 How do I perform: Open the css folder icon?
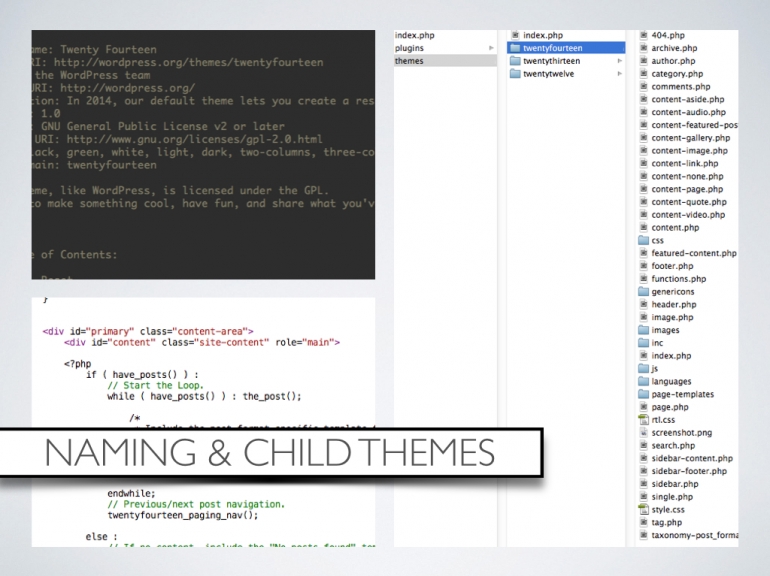[643, 241]
